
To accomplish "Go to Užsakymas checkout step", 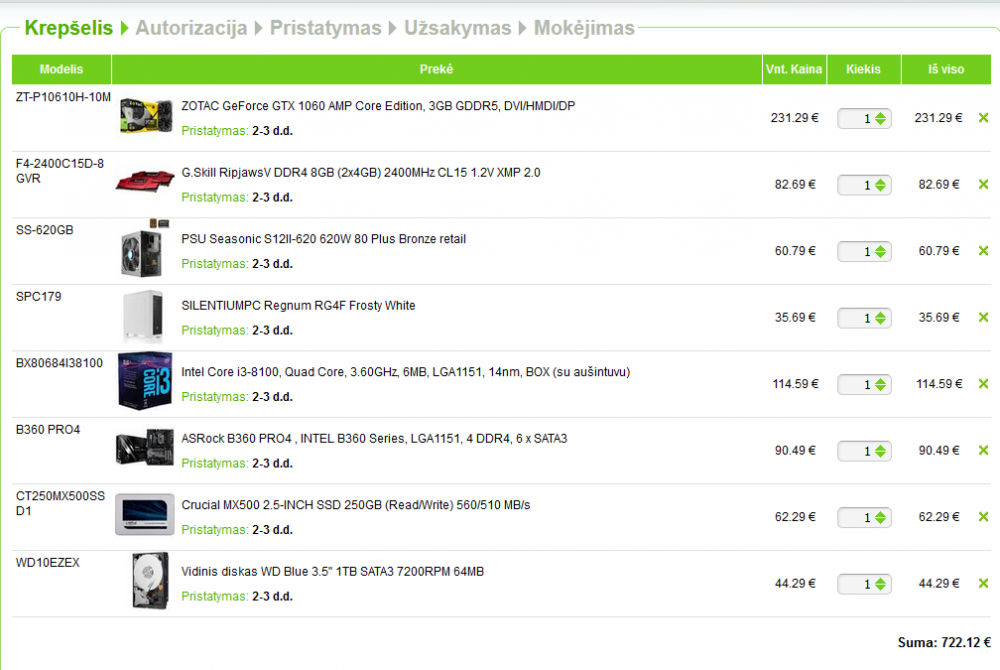I will point(457,27).
